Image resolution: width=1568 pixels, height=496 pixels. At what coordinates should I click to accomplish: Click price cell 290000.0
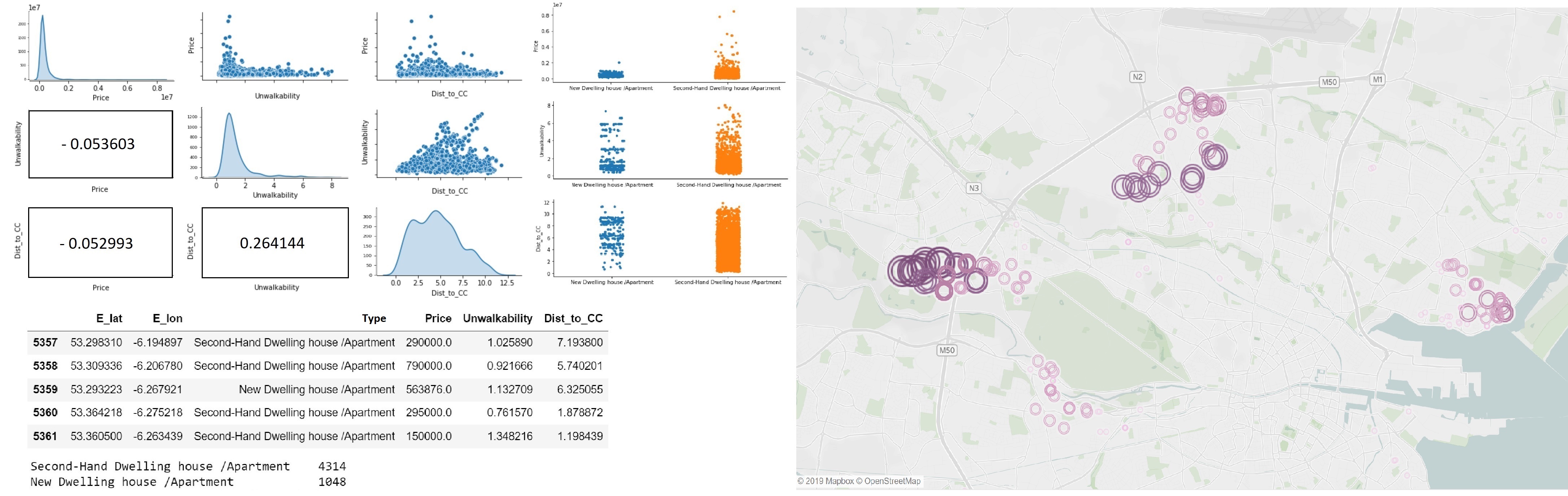click(x=429, y=342)
